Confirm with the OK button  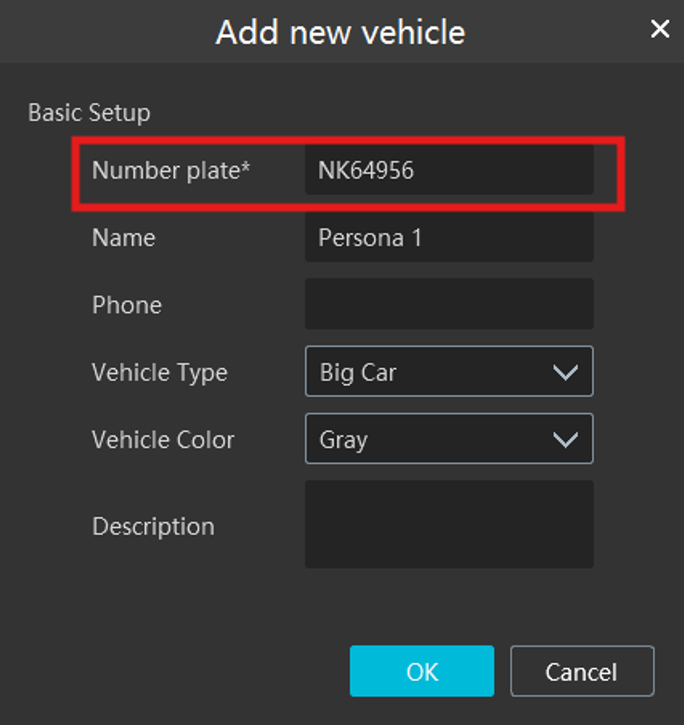(x=422, y=671)
